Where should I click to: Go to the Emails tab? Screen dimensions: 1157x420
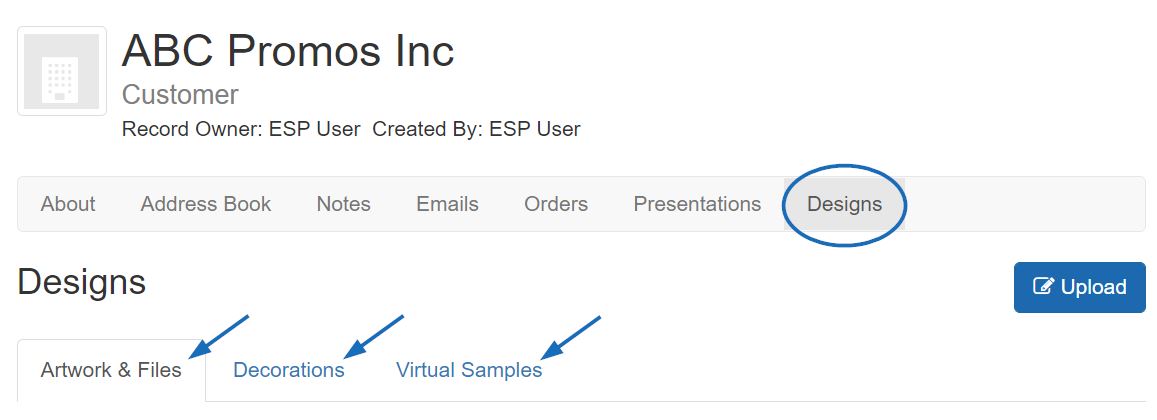click(x=447, y=204)
